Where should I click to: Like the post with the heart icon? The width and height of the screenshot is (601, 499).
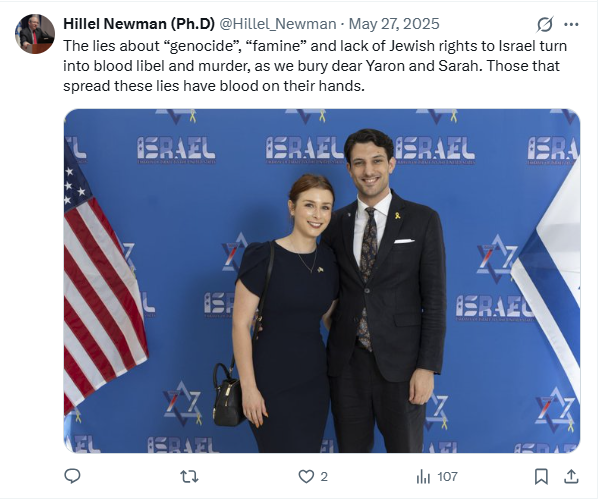[306, 477]
